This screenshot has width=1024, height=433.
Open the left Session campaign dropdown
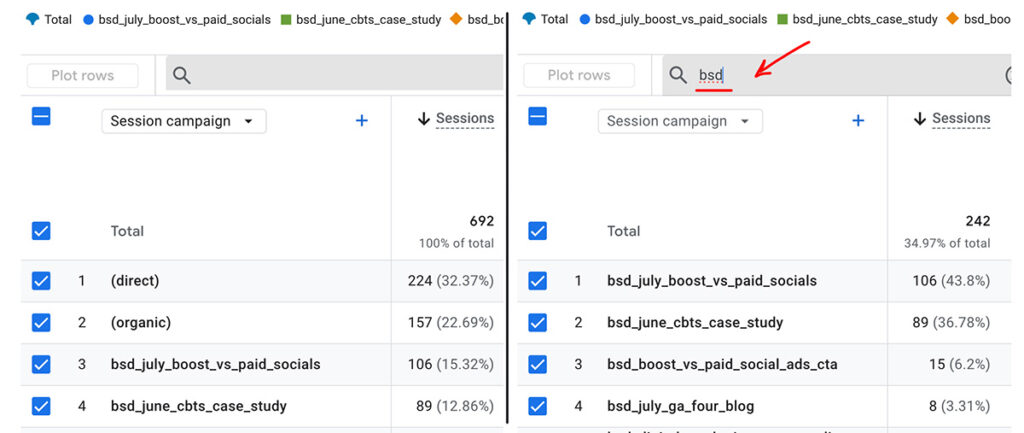pyautogui.click(x=184, y=121)
